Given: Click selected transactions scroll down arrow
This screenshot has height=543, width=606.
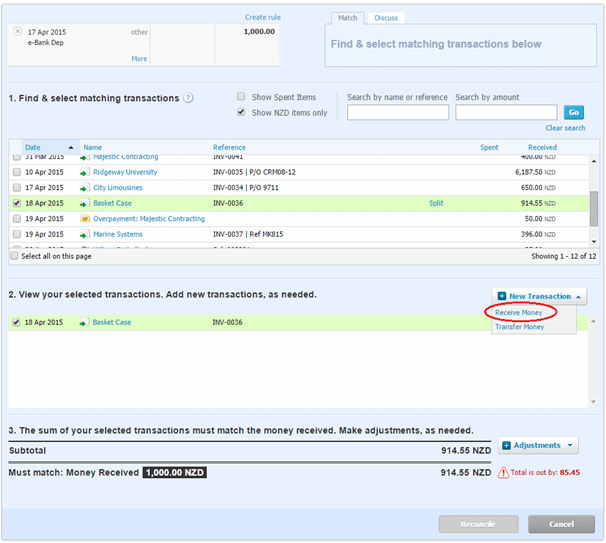Looking at the screenshot, I should click(593, 402).
